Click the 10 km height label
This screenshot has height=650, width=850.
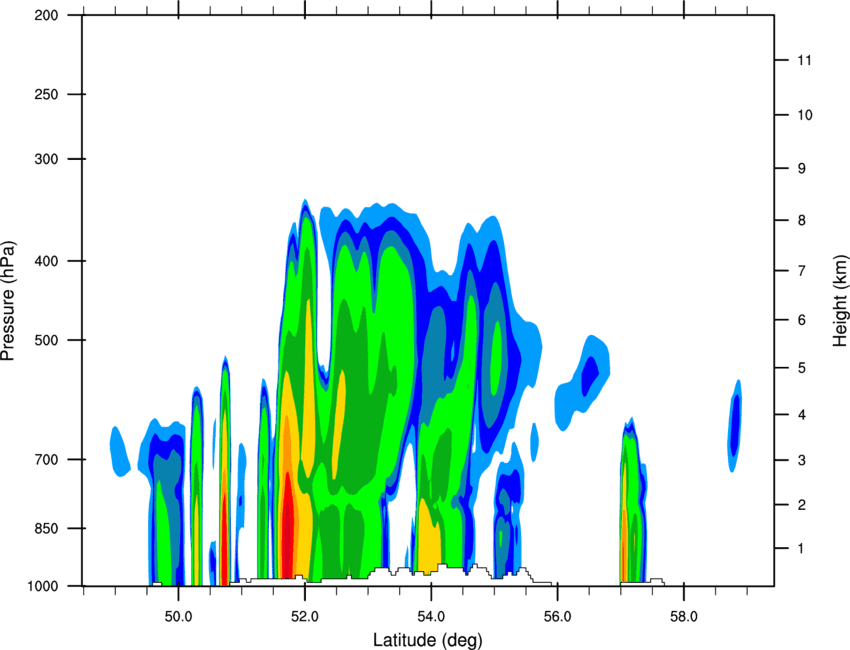pyautogui.click(x=805, y=115)
